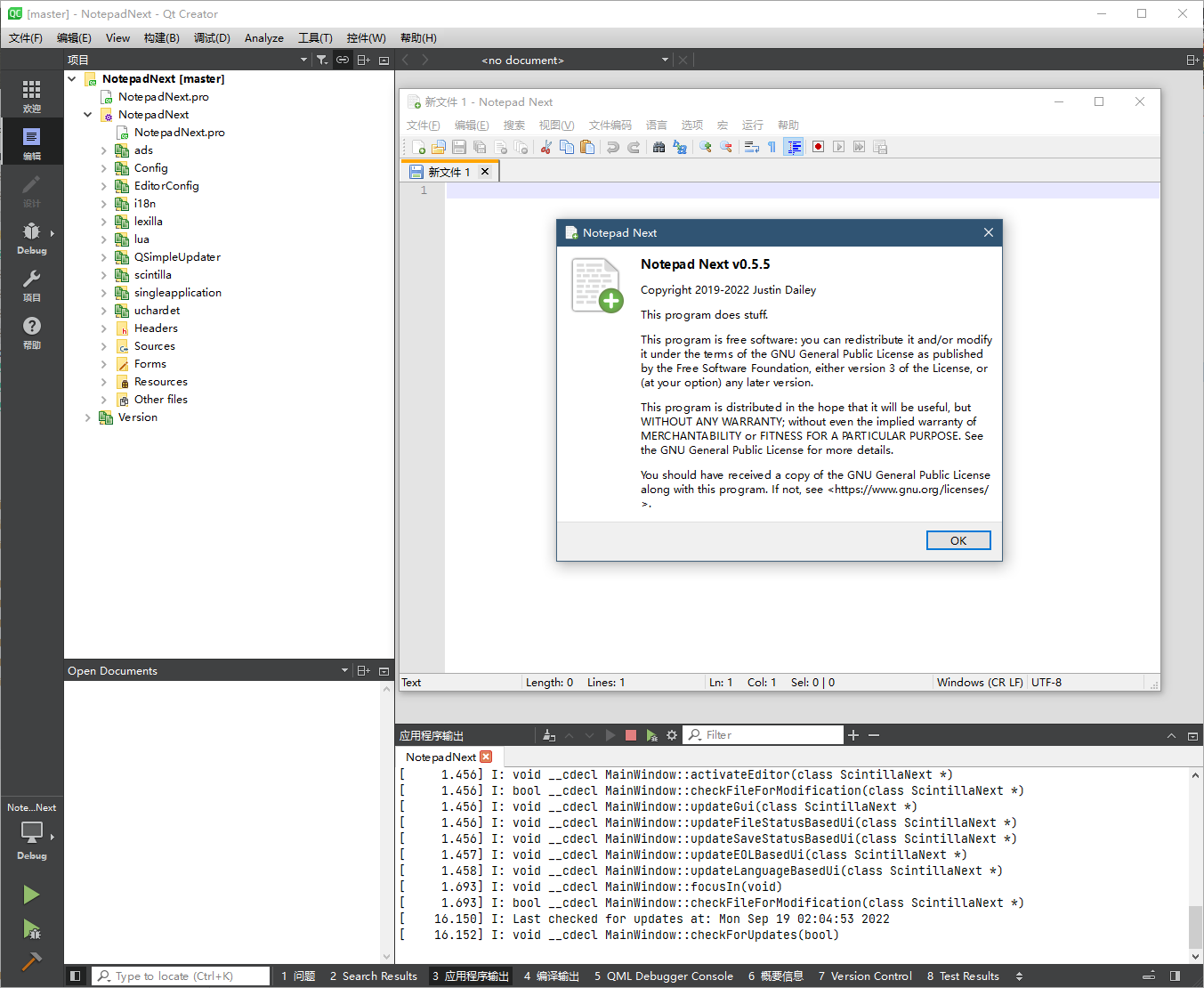Click Start Recording macro red dot icon
The image size is (1204, 988).
point(818,147)
